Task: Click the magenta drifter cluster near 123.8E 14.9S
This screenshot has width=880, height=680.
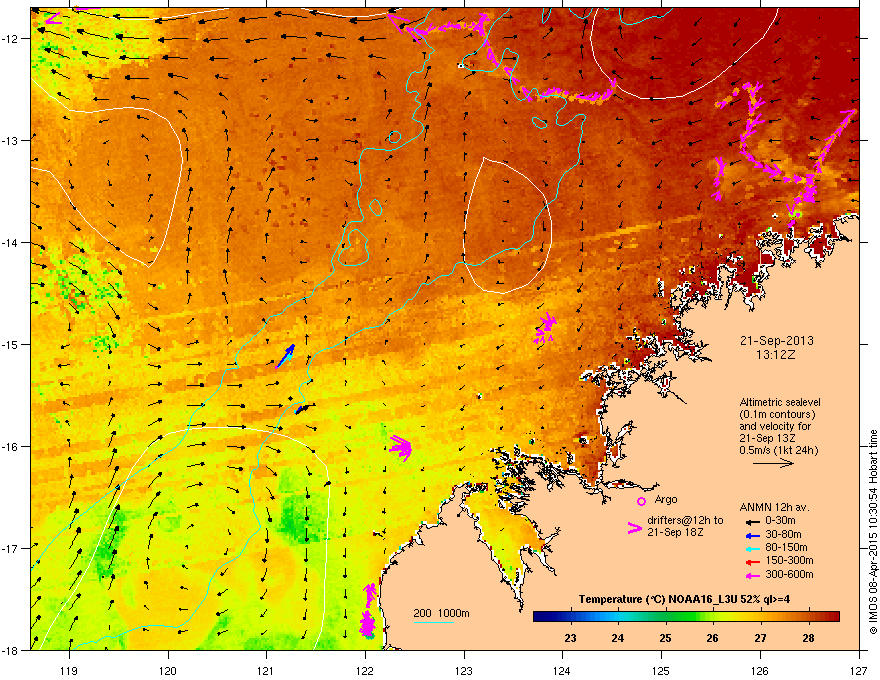Action: click(x=544, y=328)
